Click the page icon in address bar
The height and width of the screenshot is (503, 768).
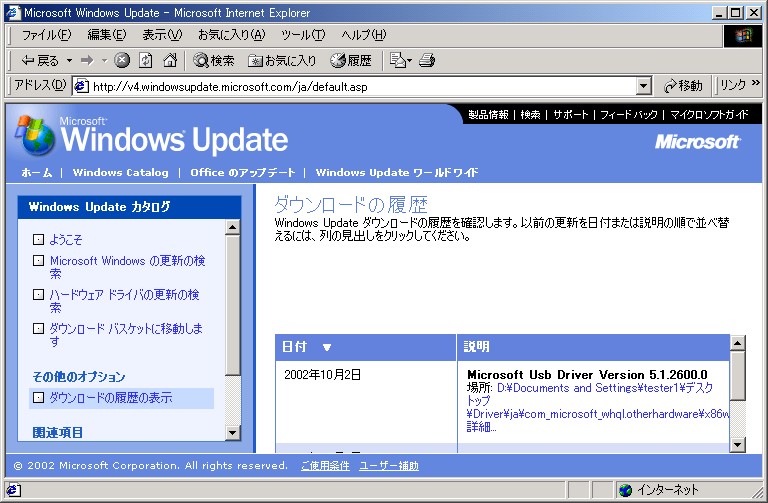(x=81, y=86)
